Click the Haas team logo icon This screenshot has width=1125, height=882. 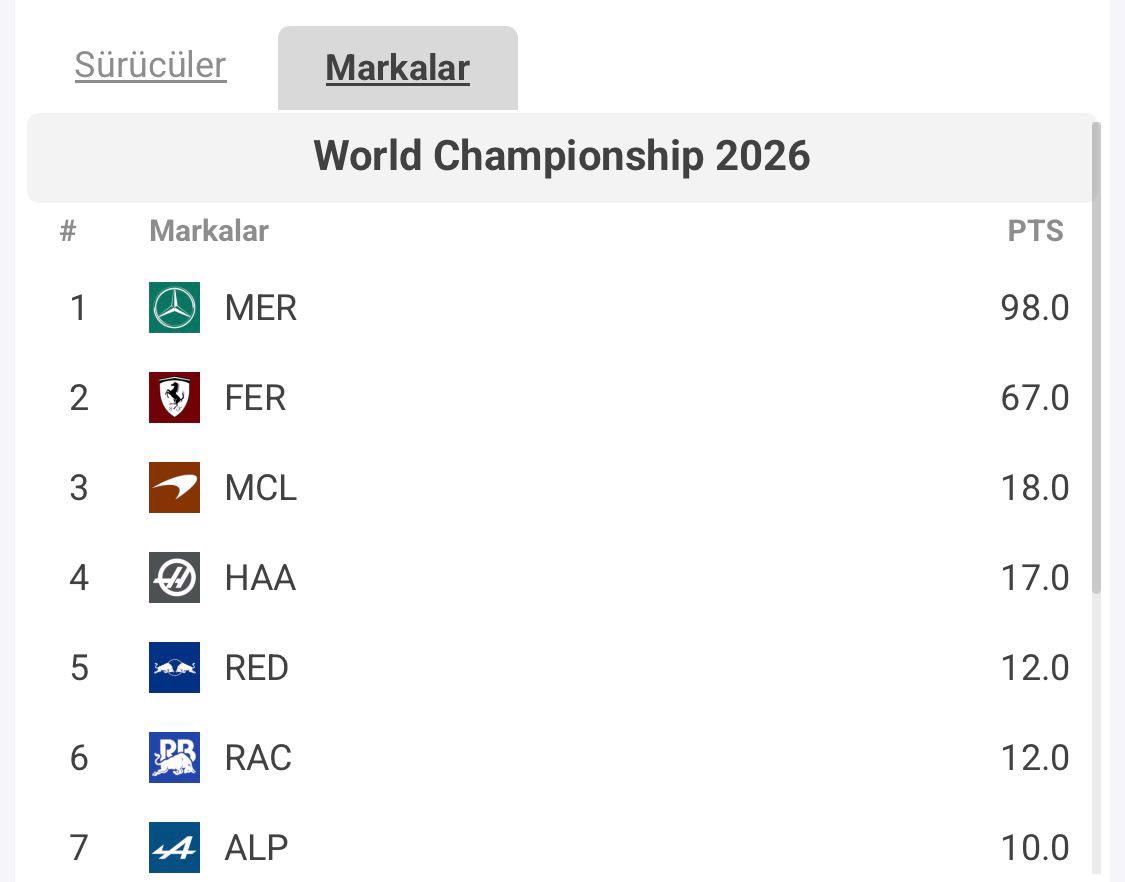pos(174,577)
